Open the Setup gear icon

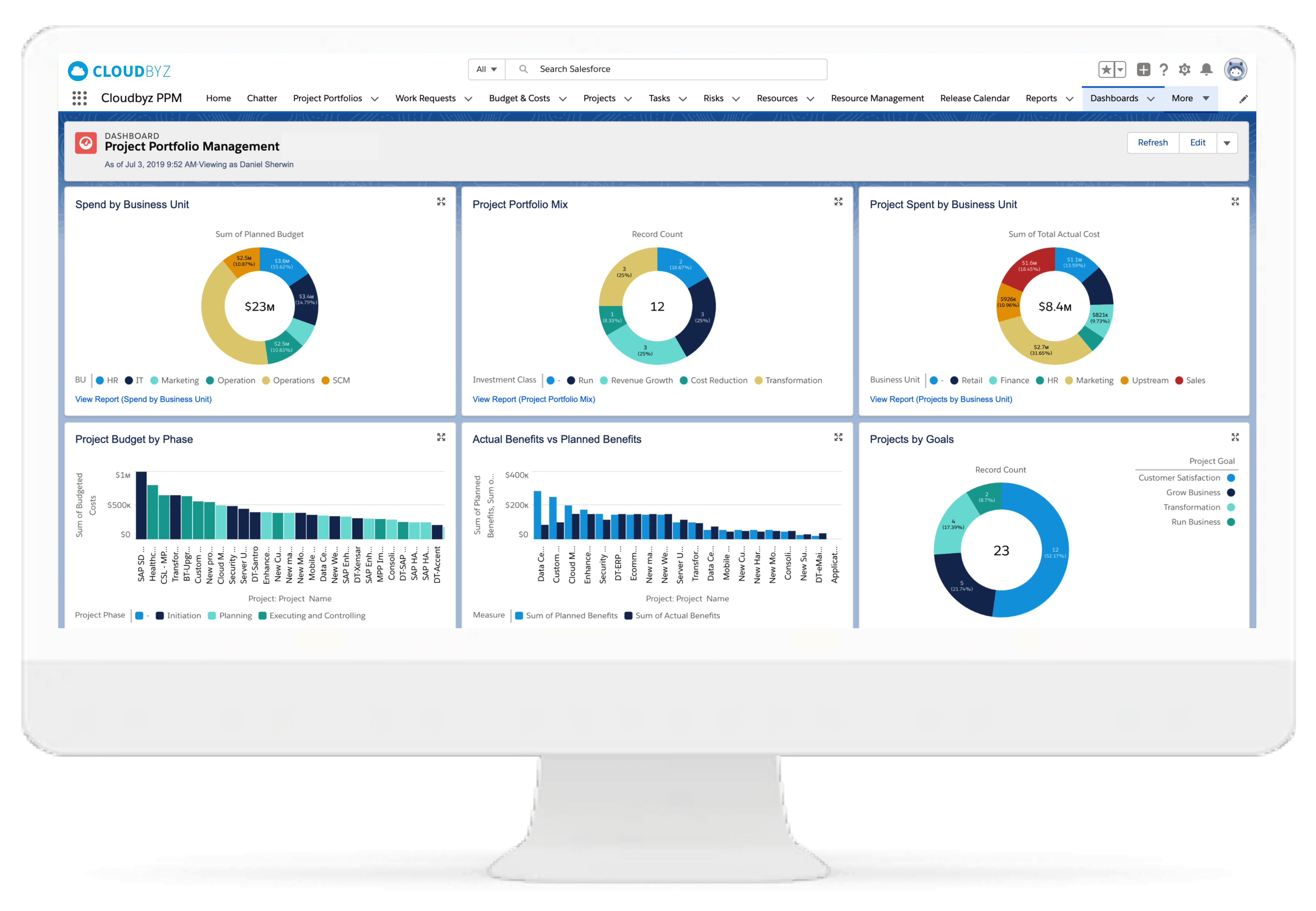click(x=1185, y=70)
